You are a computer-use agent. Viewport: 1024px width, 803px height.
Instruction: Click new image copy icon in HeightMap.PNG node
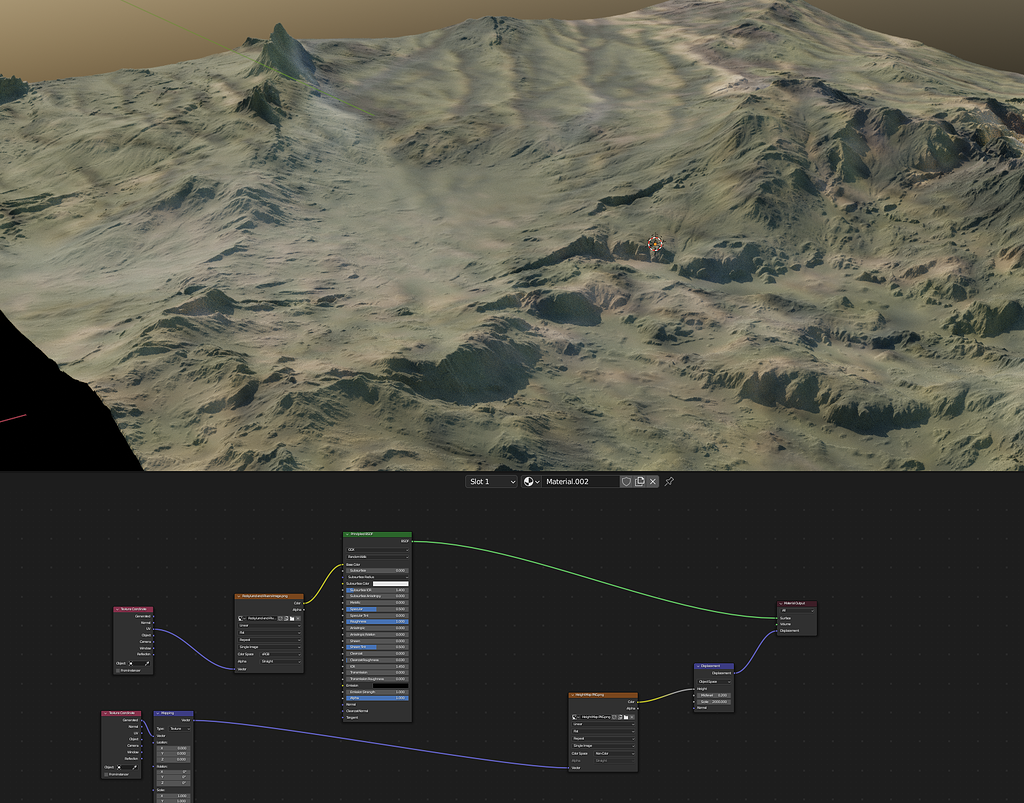pos(620,717)
